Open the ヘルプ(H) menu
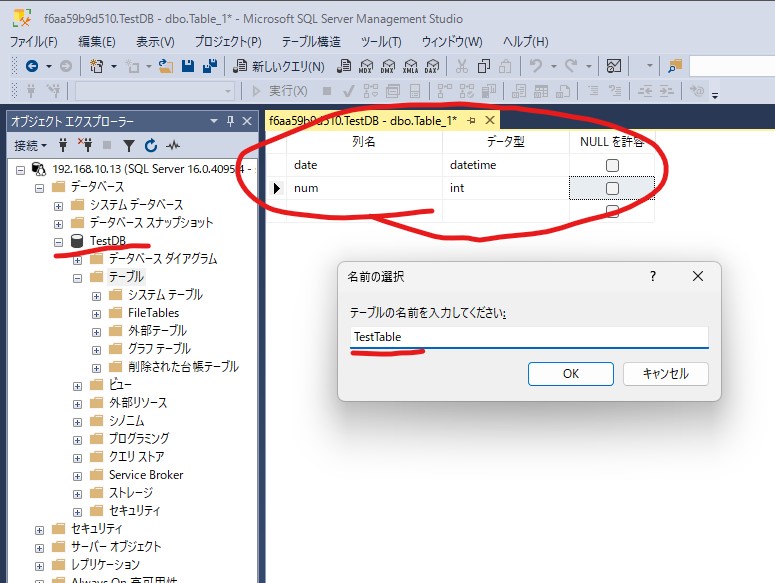 [525, 42]
